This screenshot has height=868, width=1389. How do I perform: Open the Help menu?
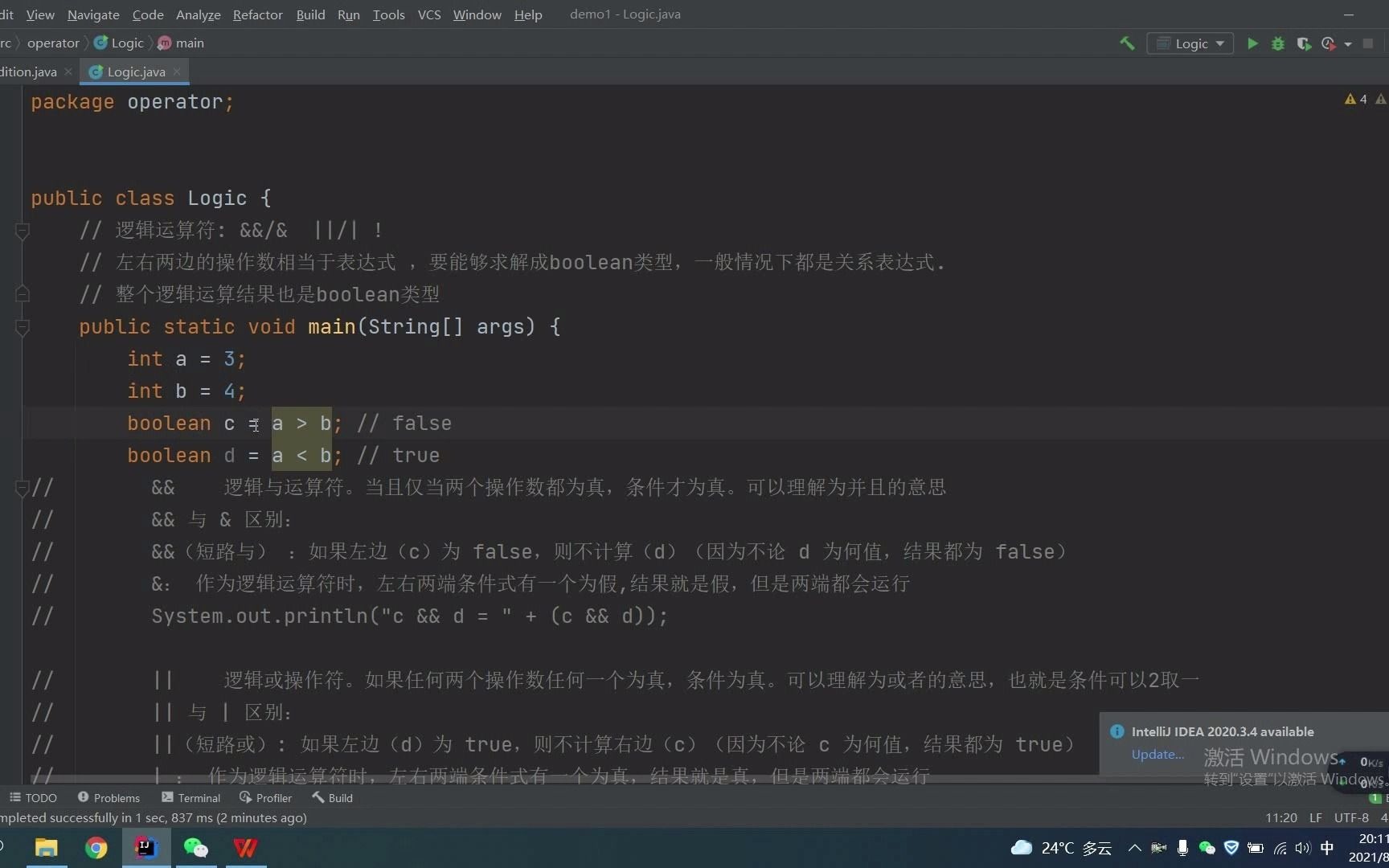pos(528,14)
